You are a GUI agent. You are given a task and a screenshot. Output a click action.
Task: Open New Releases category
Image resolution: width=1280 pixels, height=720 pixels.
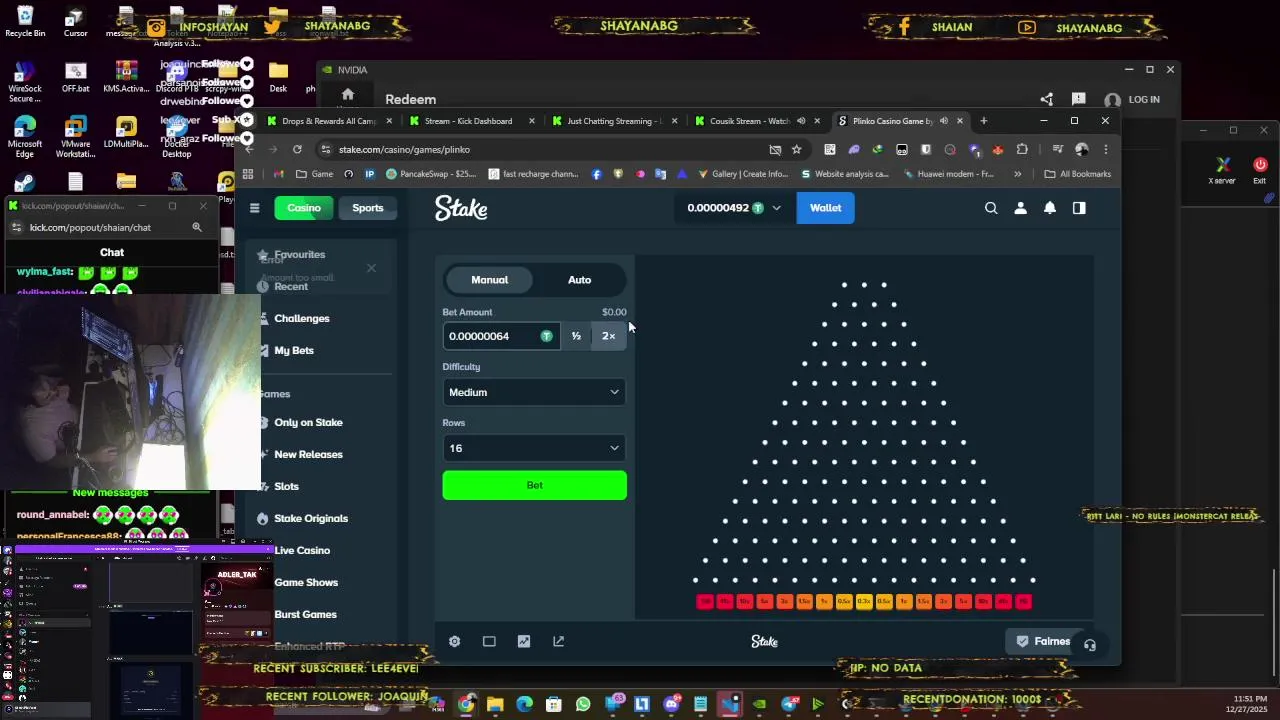click(308, 454)
